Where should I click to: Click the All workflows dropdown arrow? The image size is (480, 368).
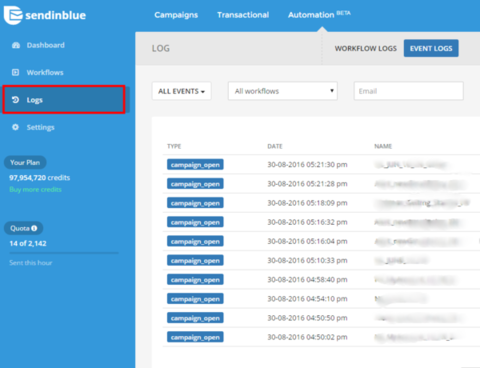point(332,91)
